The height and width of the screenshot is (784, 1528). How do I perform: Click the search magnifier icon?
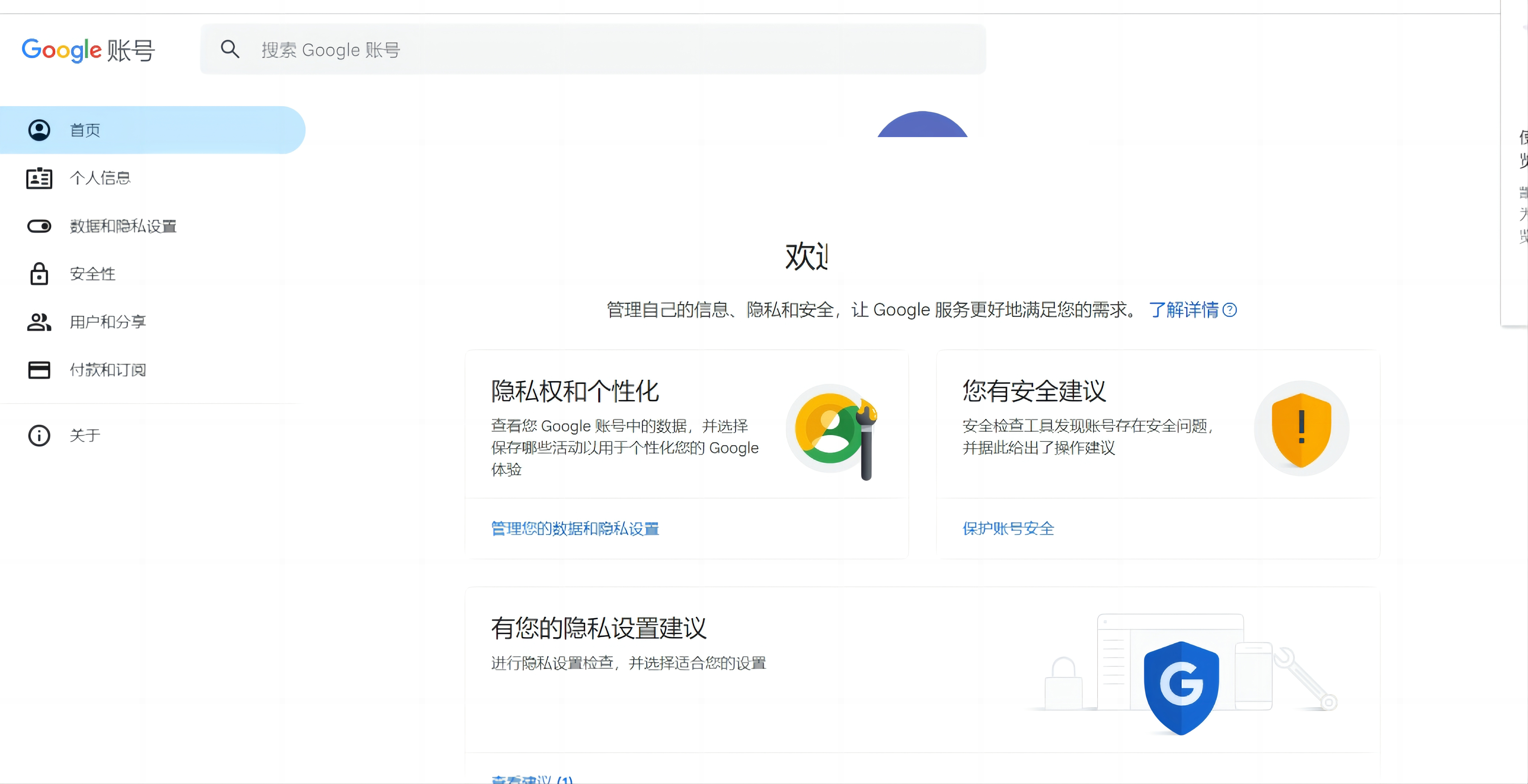point(230,49)
